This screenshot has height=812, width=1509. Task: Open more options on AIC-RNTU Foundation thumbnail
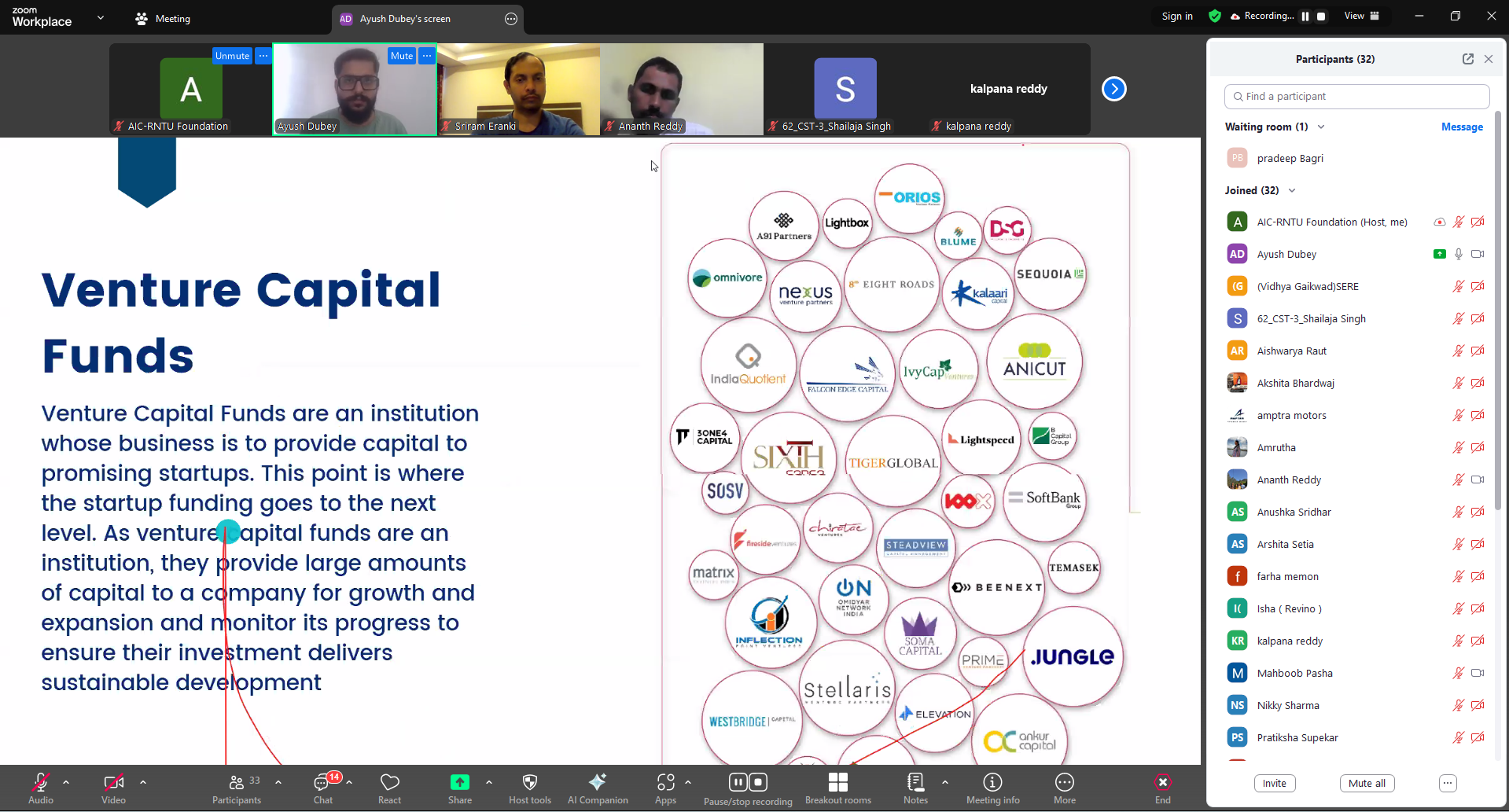click(263, 56)
